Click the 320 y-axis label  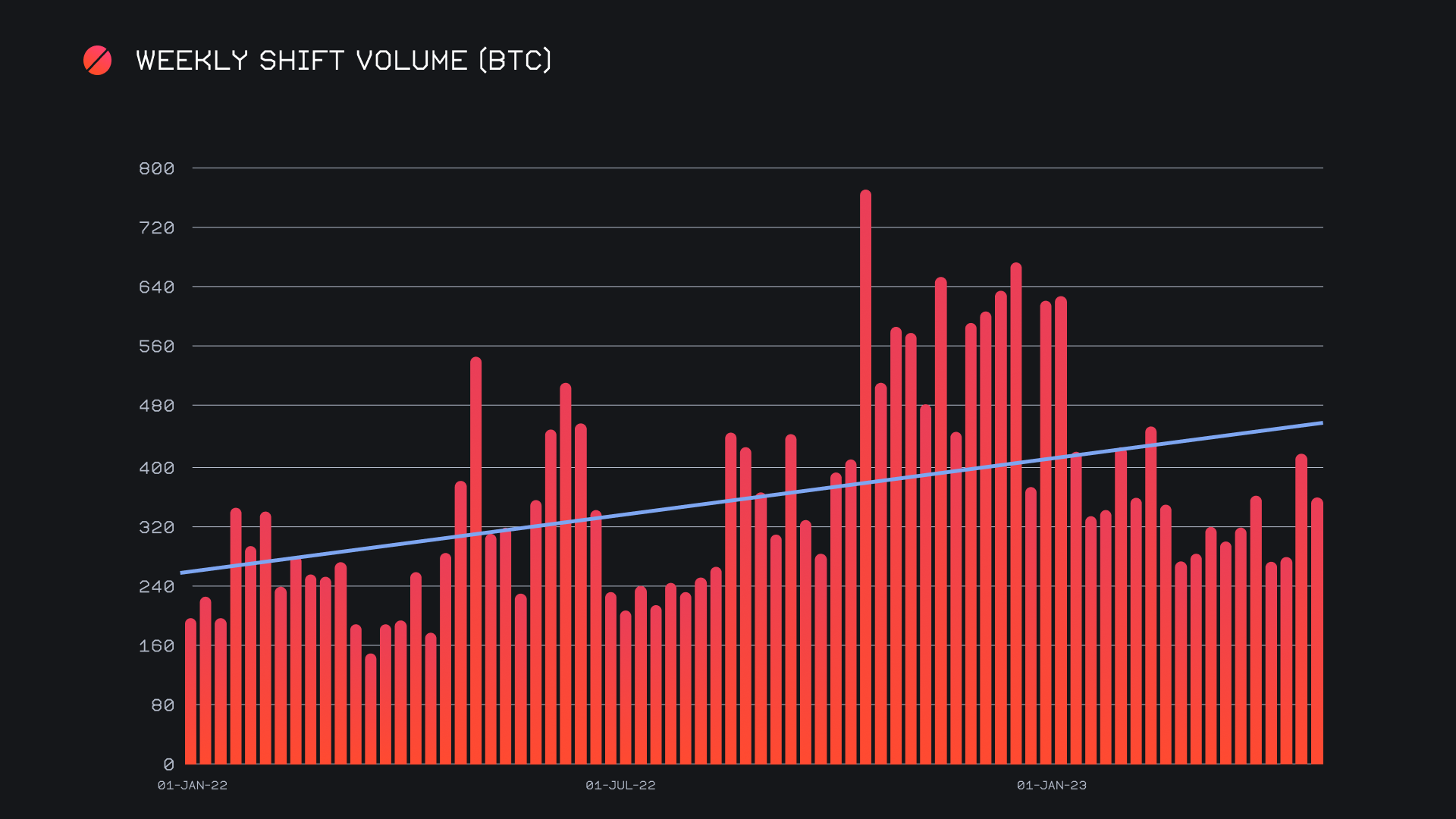click(157, 527)
